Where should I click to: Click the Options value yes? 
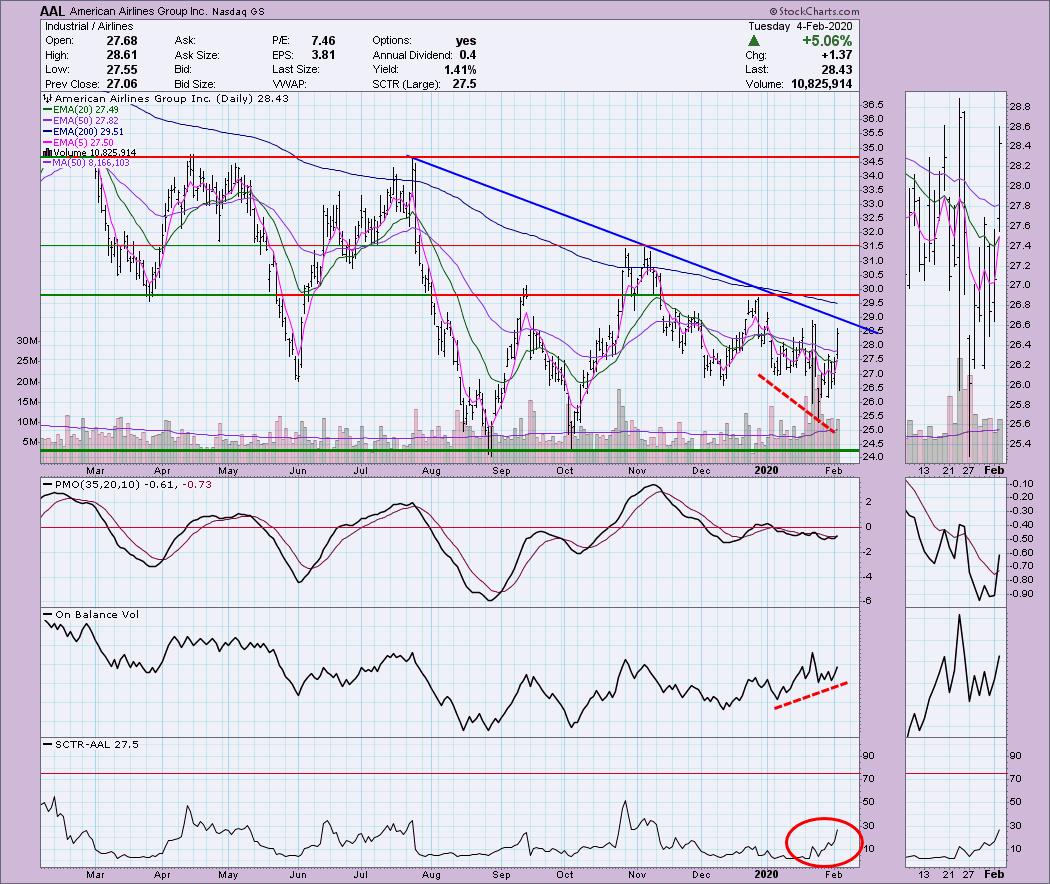466,41
